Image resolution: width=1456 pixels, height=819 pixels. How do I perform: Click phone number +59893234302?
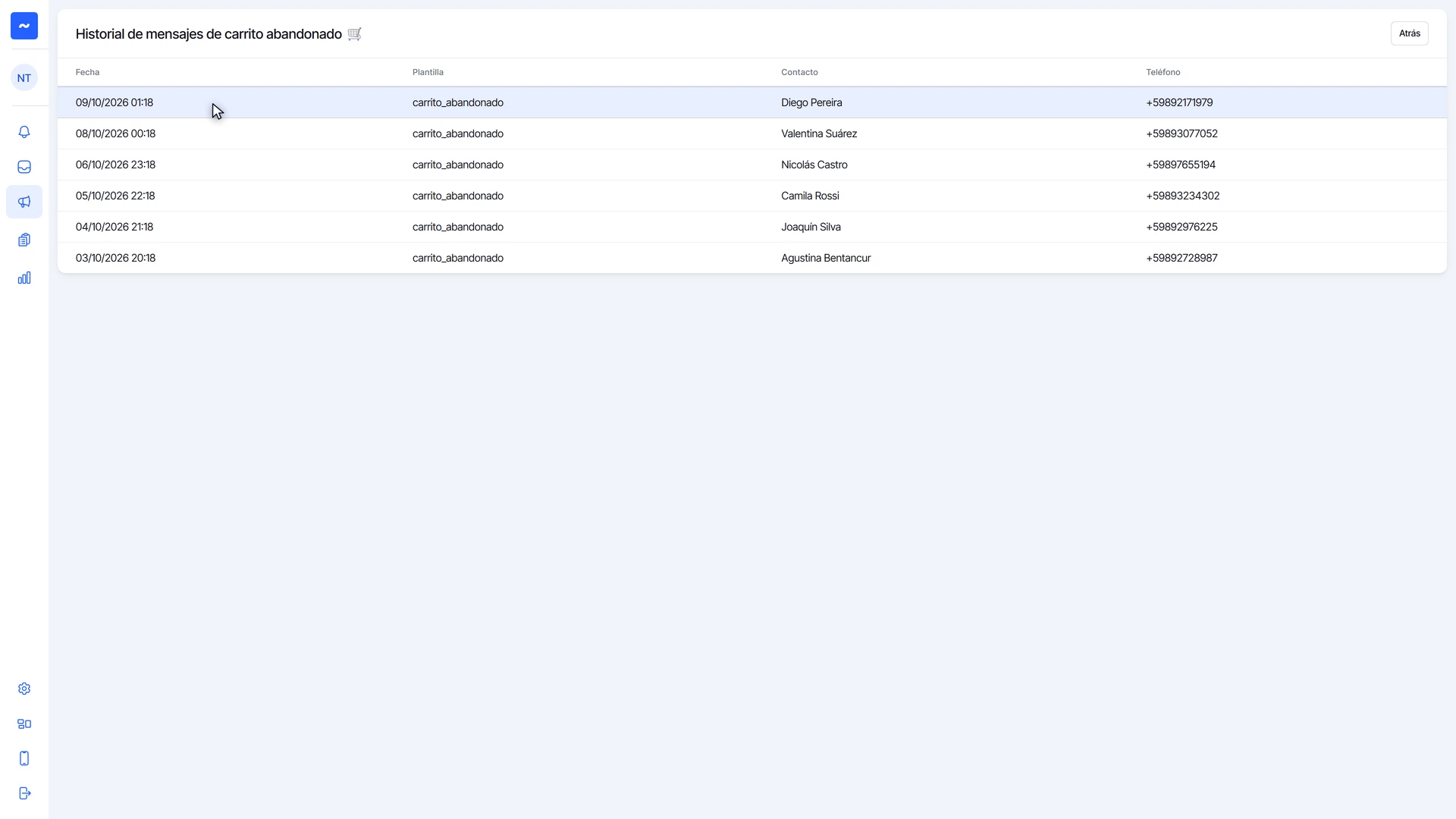click(x=1183, y=196)
